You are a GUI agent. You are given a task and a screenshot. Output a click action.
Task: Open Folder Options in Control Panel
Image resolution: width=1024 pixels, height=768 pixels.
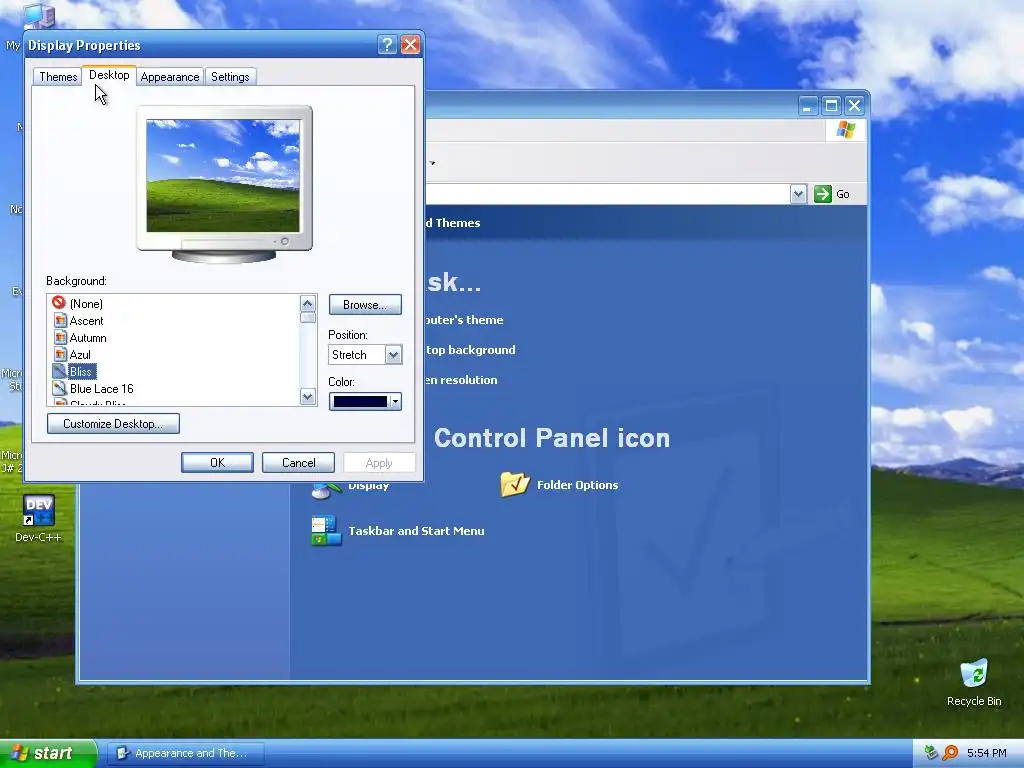coord(577,485)
